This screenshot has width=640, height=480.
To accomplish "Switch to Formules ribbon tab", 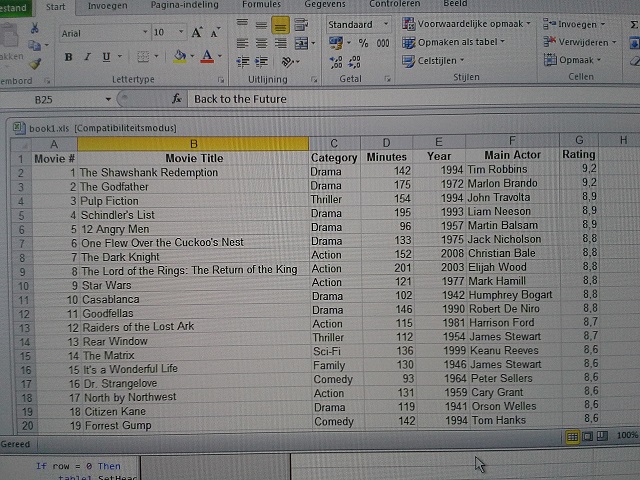I will click(261, 4).
